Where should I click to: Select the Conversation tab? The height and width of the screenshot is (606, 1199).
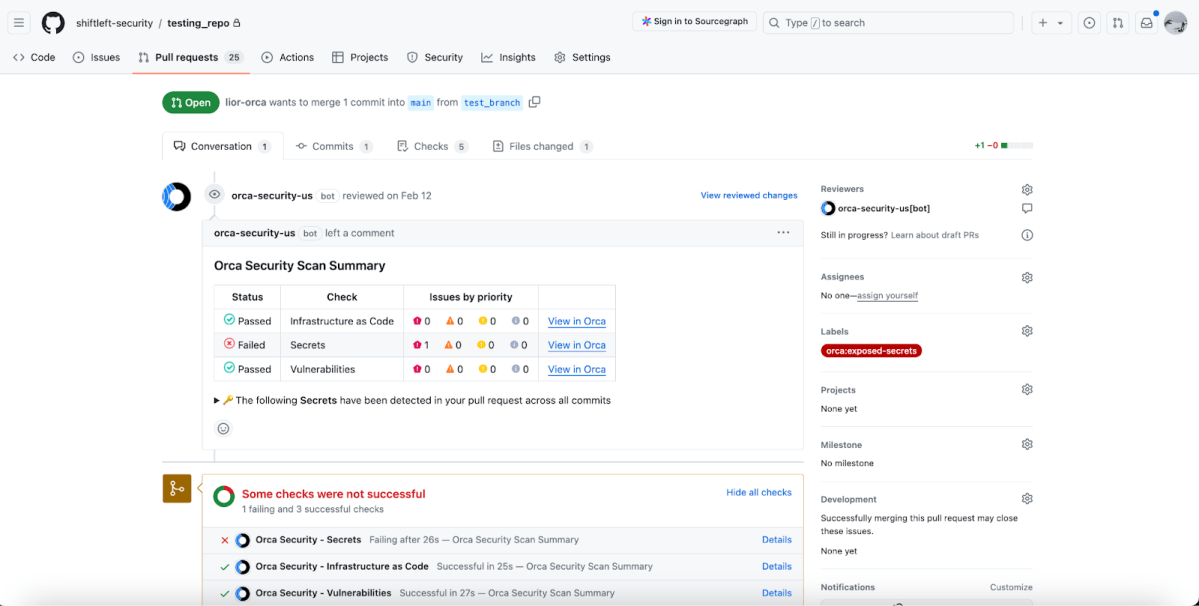[223, 146]
